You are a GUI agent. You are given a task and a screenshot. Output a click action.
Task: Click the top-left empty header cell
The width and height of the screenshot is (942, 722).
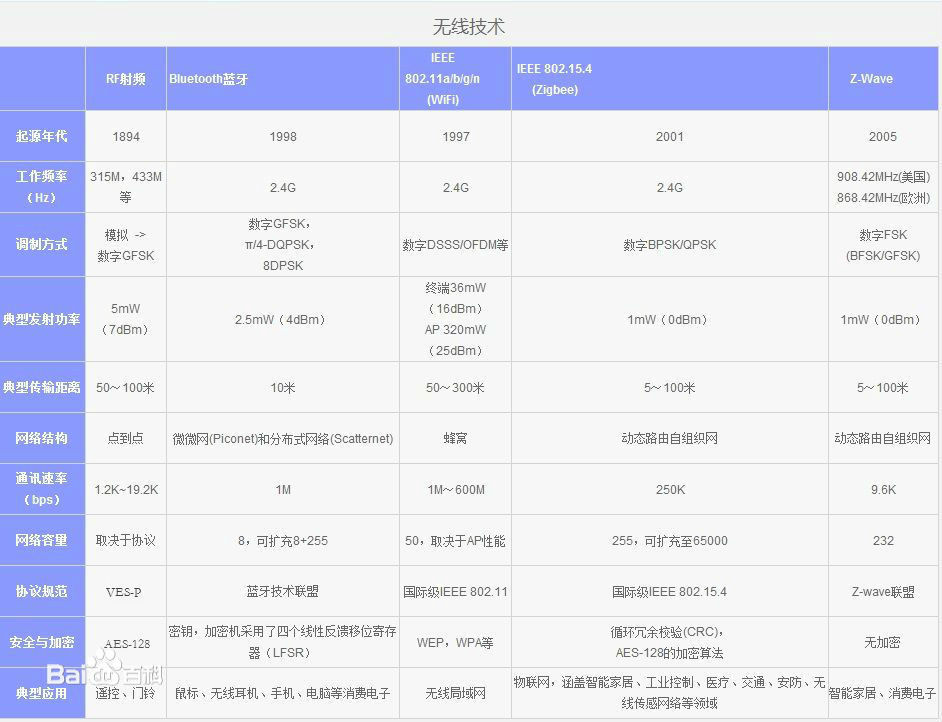tap(43, 78)
